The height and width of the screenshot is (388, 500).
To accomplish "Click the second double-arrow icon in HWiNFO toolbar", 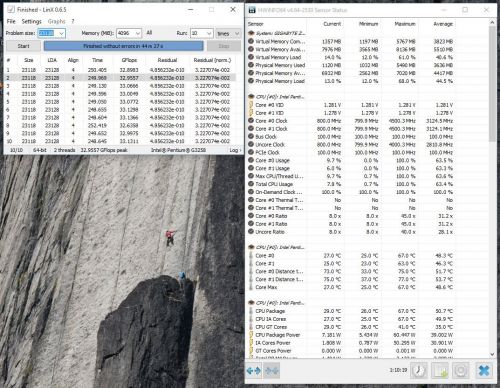I will pyautogui.click(x=272, y=370).
